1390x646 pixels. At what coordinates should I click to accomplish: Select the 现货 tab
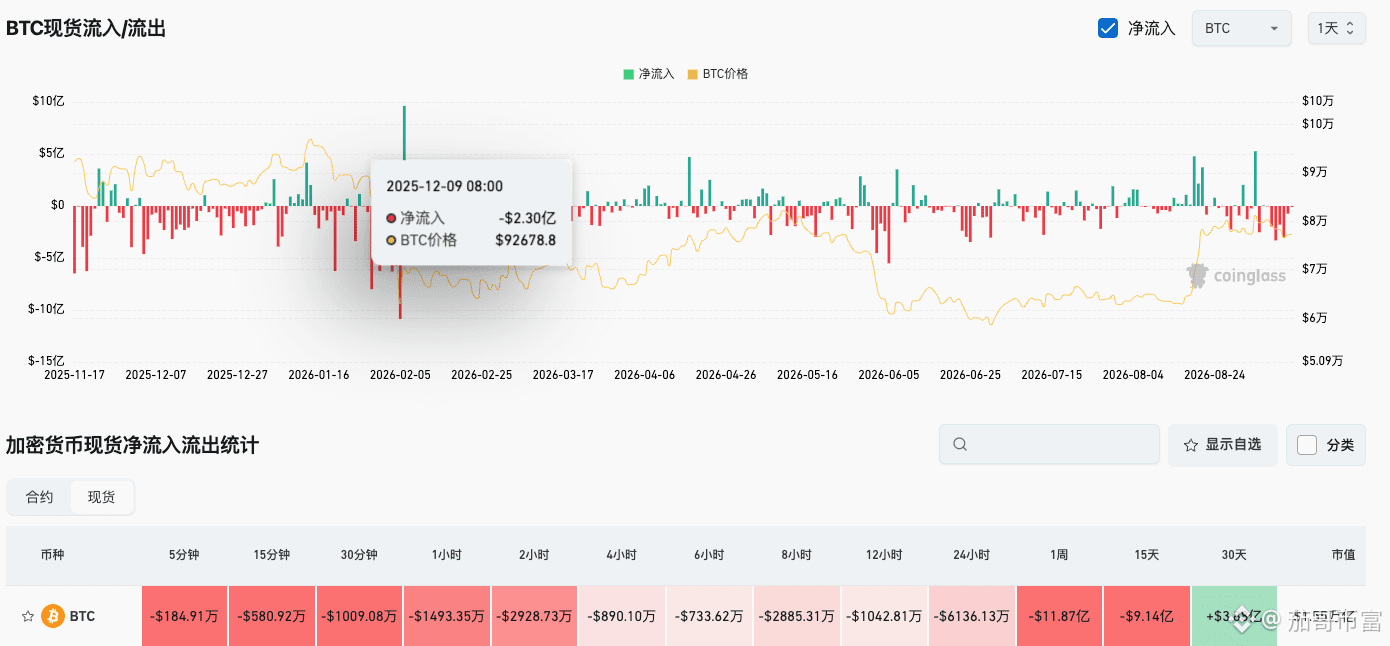click(101, 497)
